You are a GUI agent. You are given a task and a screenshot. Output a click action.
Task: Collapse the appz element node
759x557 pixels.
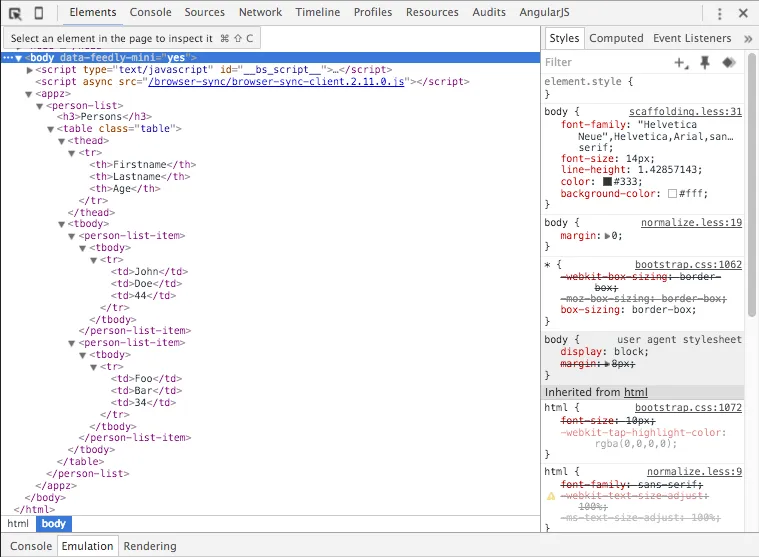point(29,94)
